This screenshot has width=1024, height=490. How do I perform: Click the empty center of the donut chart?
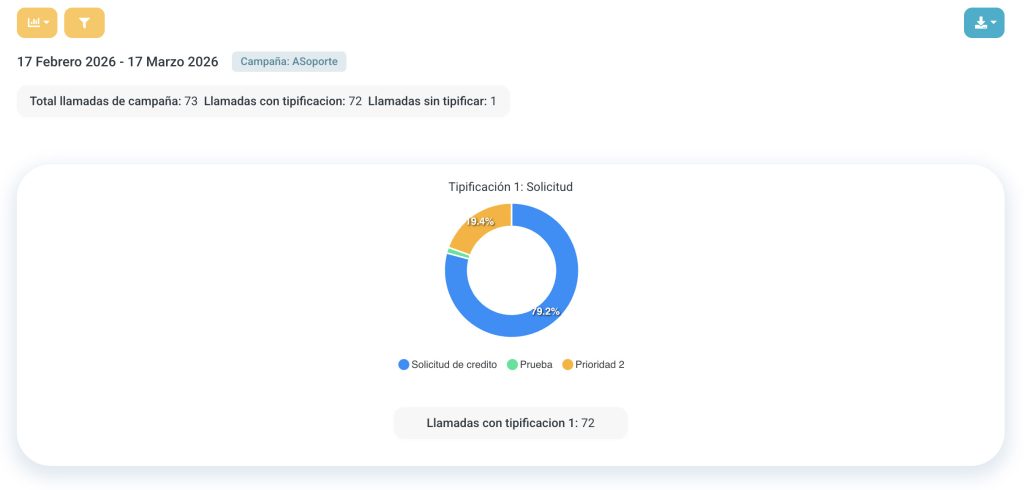(x=511, y=270)
